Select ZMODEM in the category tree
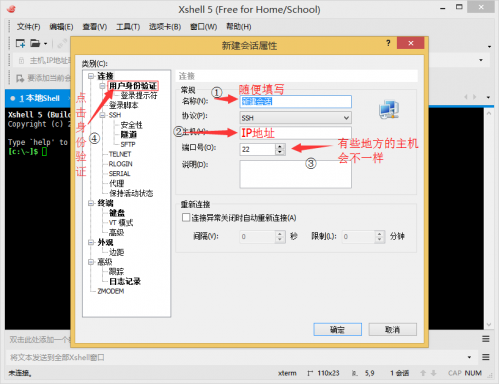This screenshot has height=384, width=499. (111, 291)
